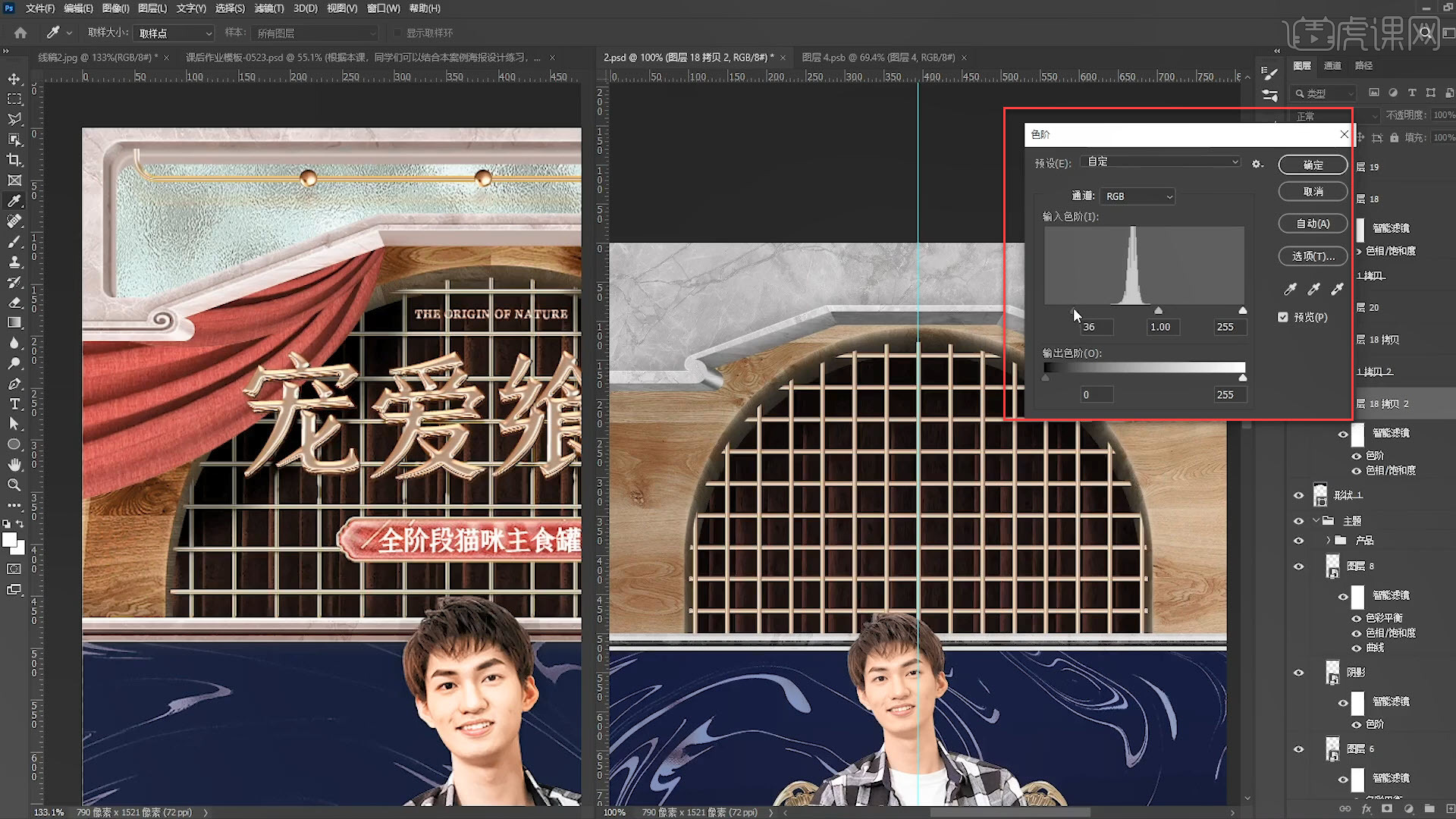Viewport: 1456px width, 819px height.
Task: Uncheck the Preview checkbox in Levels
Action: coord(1283,317)
